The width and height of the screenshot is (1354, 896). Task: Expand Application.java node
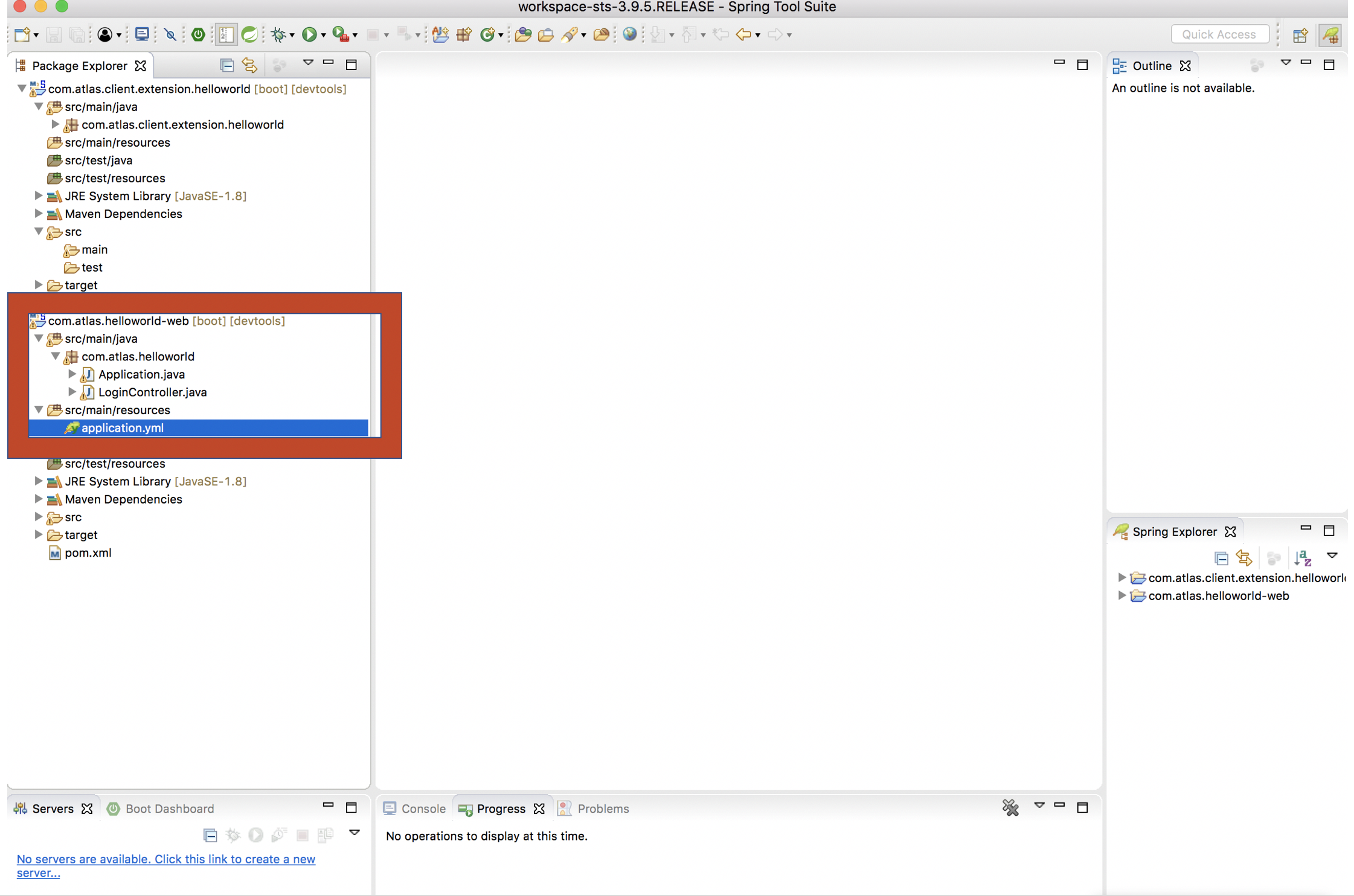[72, 374]
